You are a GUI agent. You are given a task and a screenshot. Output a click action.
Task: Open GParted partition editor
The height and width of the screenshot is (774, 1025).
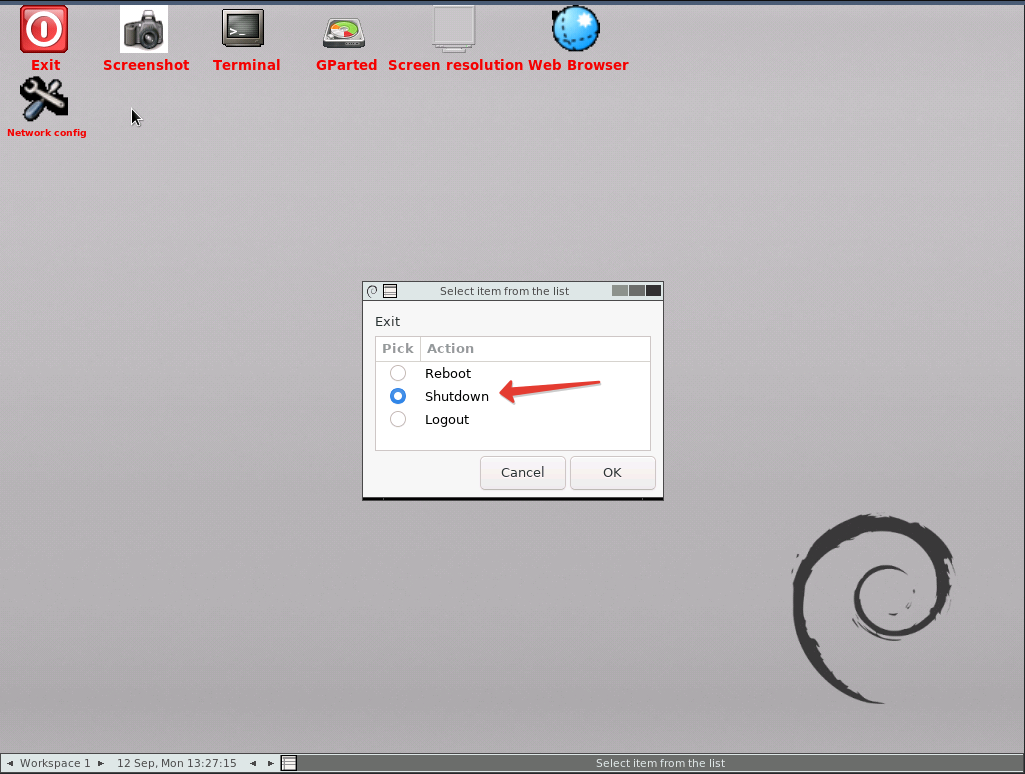coord(346,32)
